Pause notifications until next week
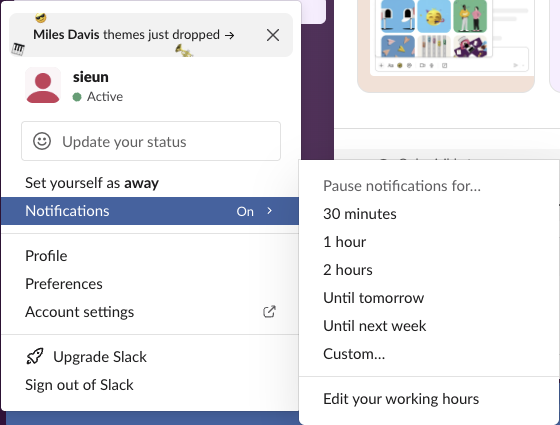The width and height of the screenshot is (560, 425). click(429, 326)
